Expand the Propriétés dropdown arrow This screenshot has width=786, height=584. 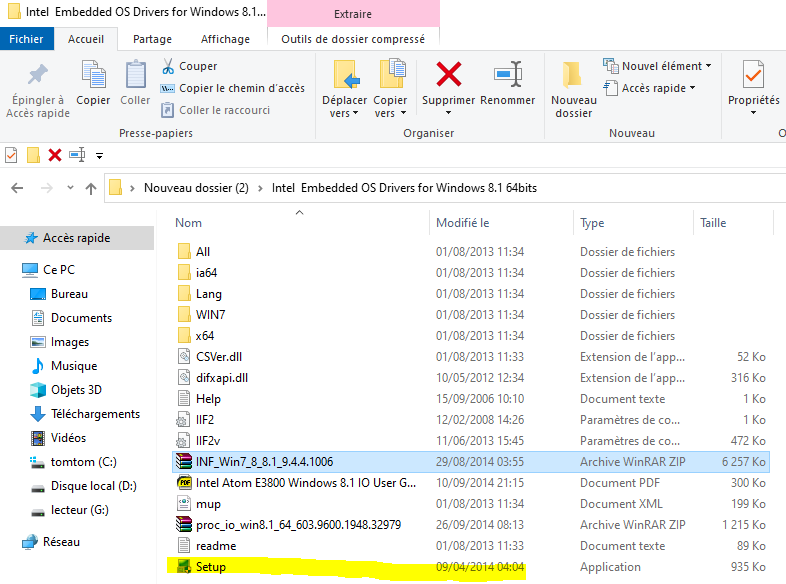[753, 113]
